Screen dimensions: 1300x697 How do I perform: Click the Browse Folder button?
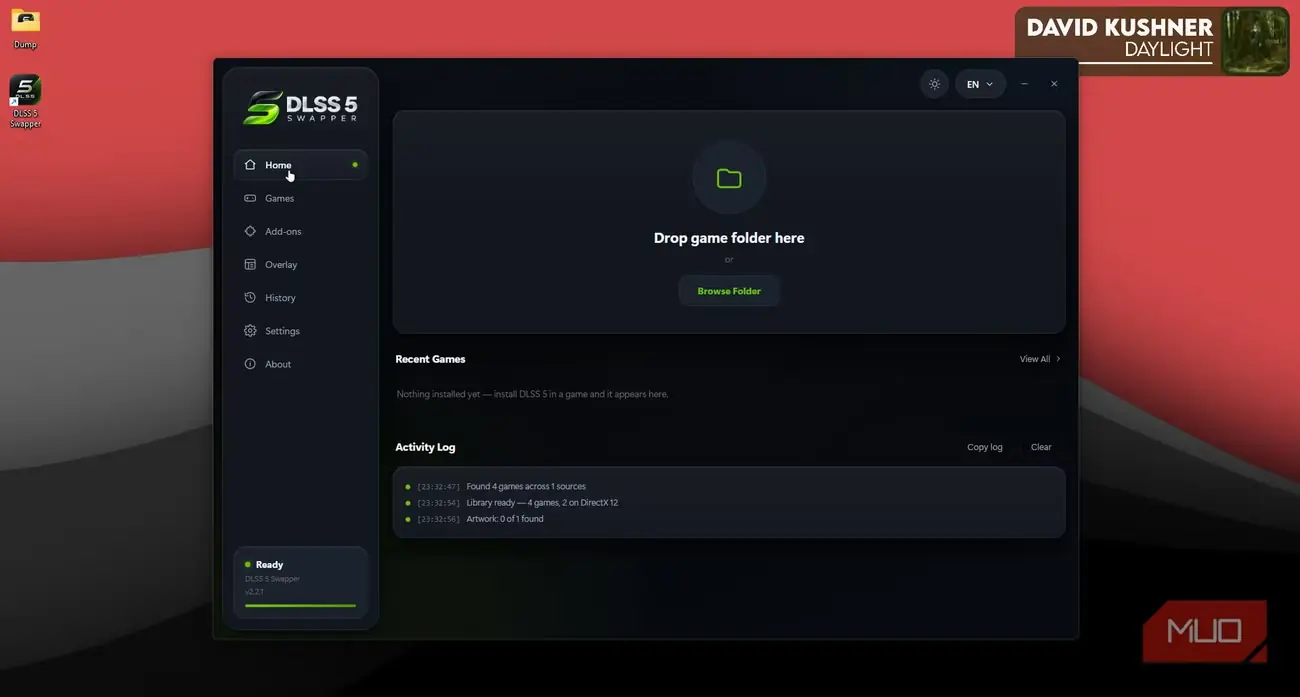(729, 291)
